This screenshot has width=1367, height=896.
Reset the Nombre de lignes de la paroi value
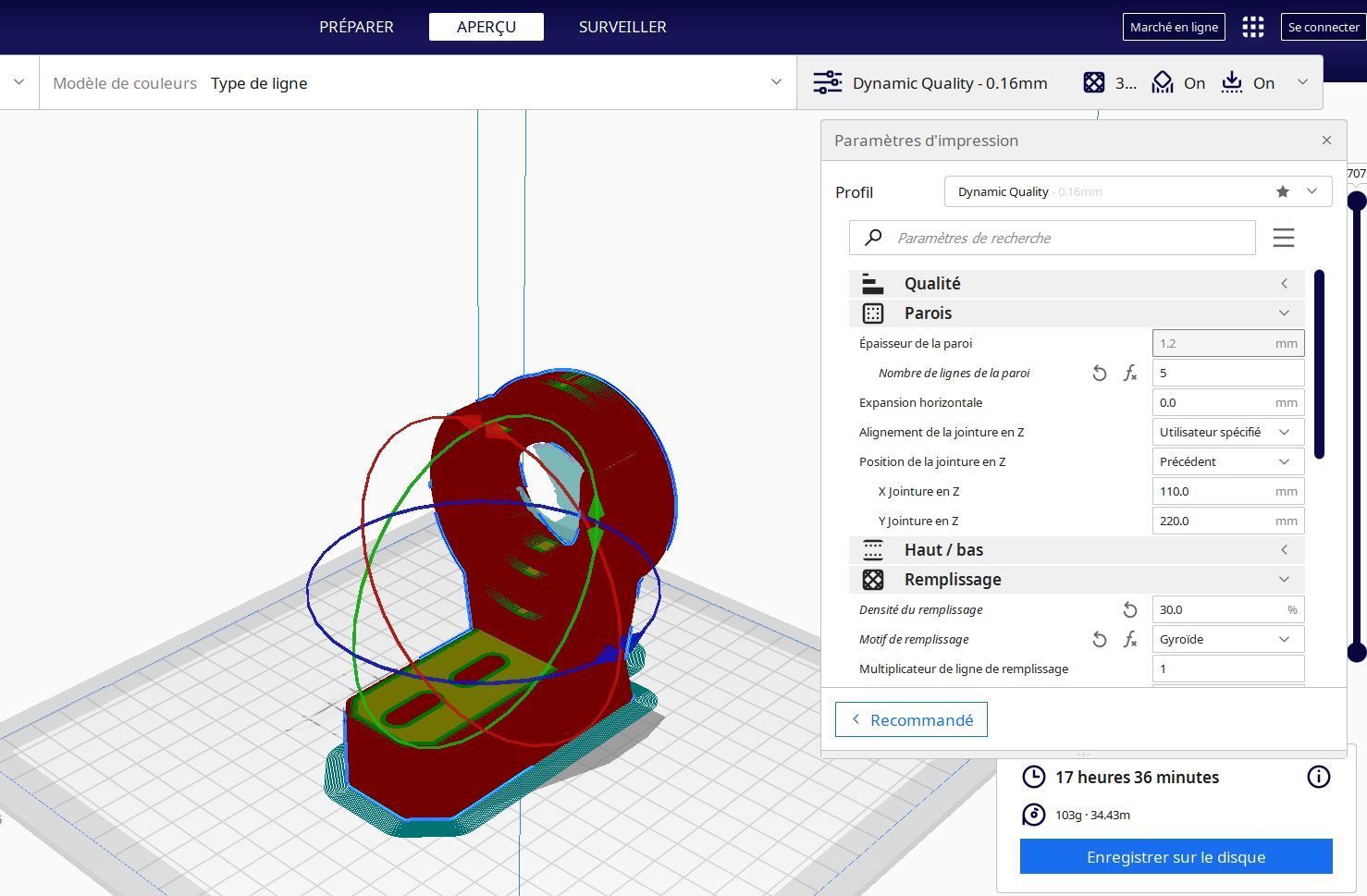tap(1099, 374)
